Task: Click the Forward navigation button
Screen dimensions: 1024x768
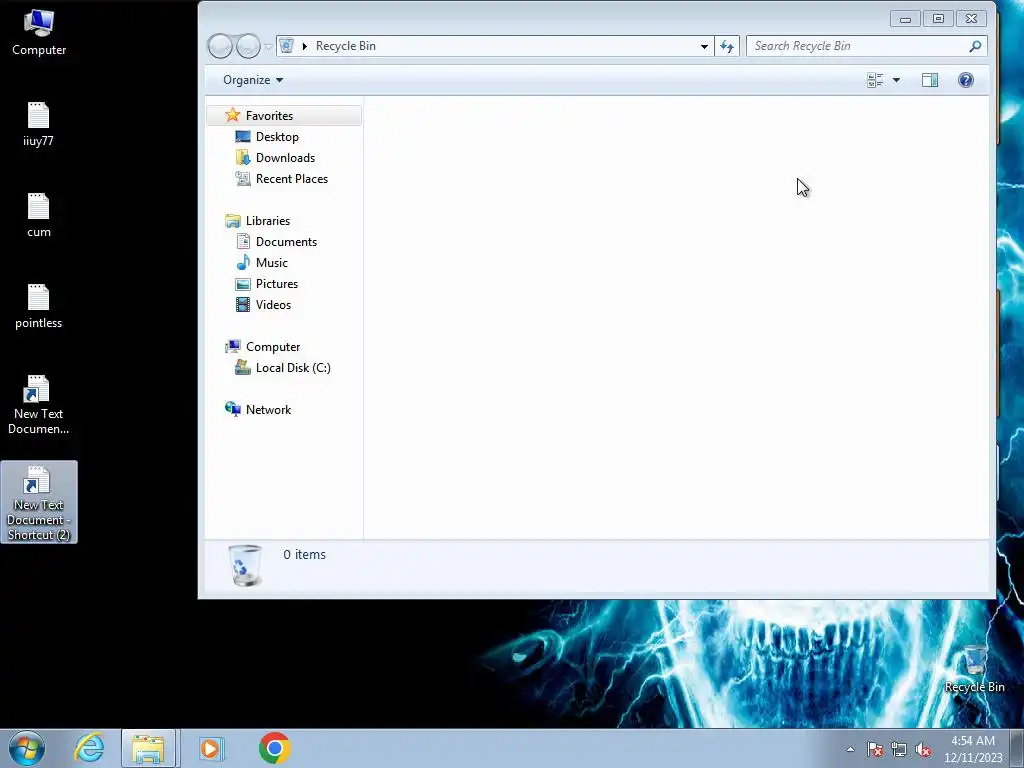Action: [248, 46]
